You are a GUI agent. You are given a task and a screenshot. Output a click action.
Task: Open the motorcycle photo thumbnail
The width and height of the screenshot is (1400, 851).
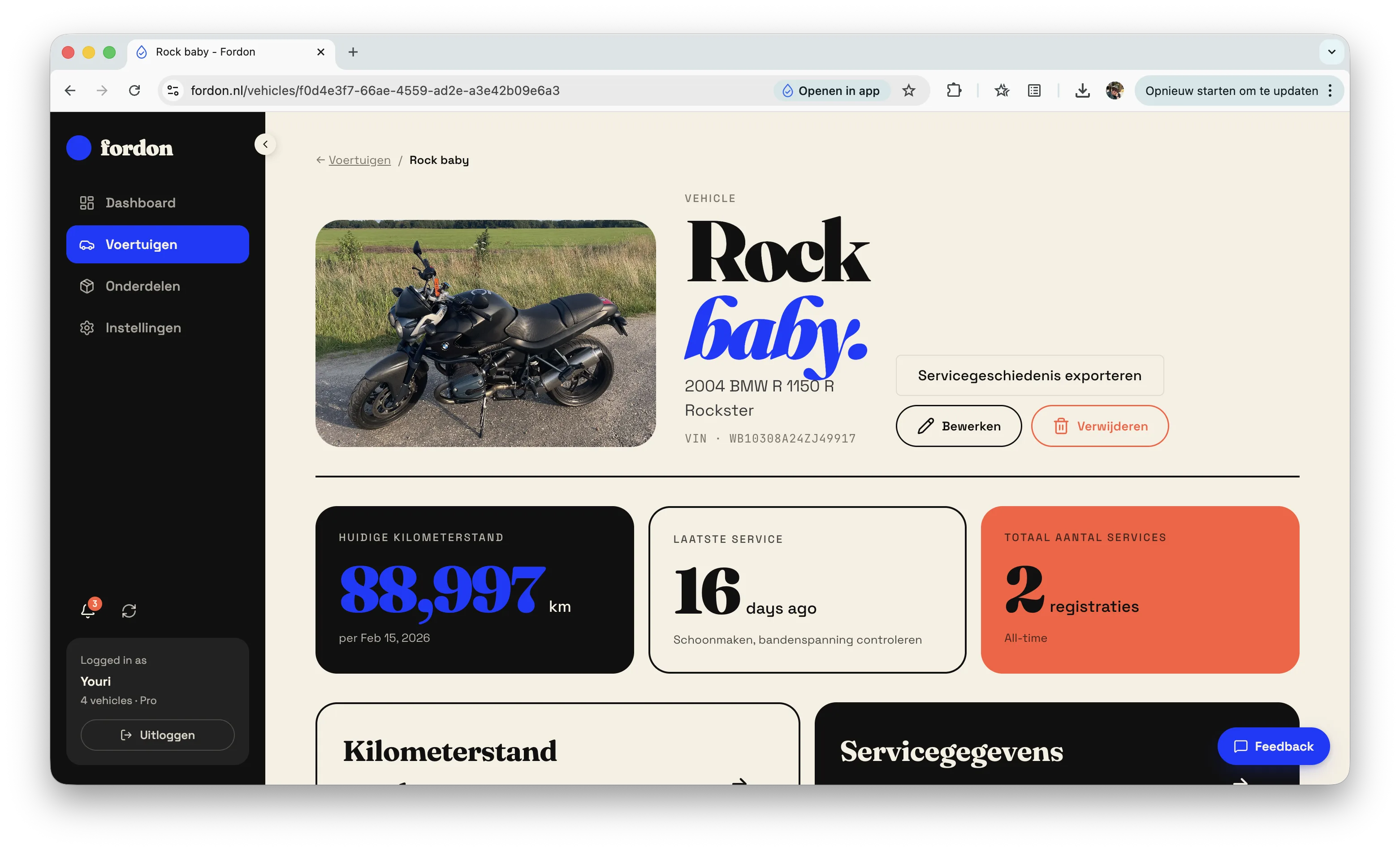pos(486,333)
